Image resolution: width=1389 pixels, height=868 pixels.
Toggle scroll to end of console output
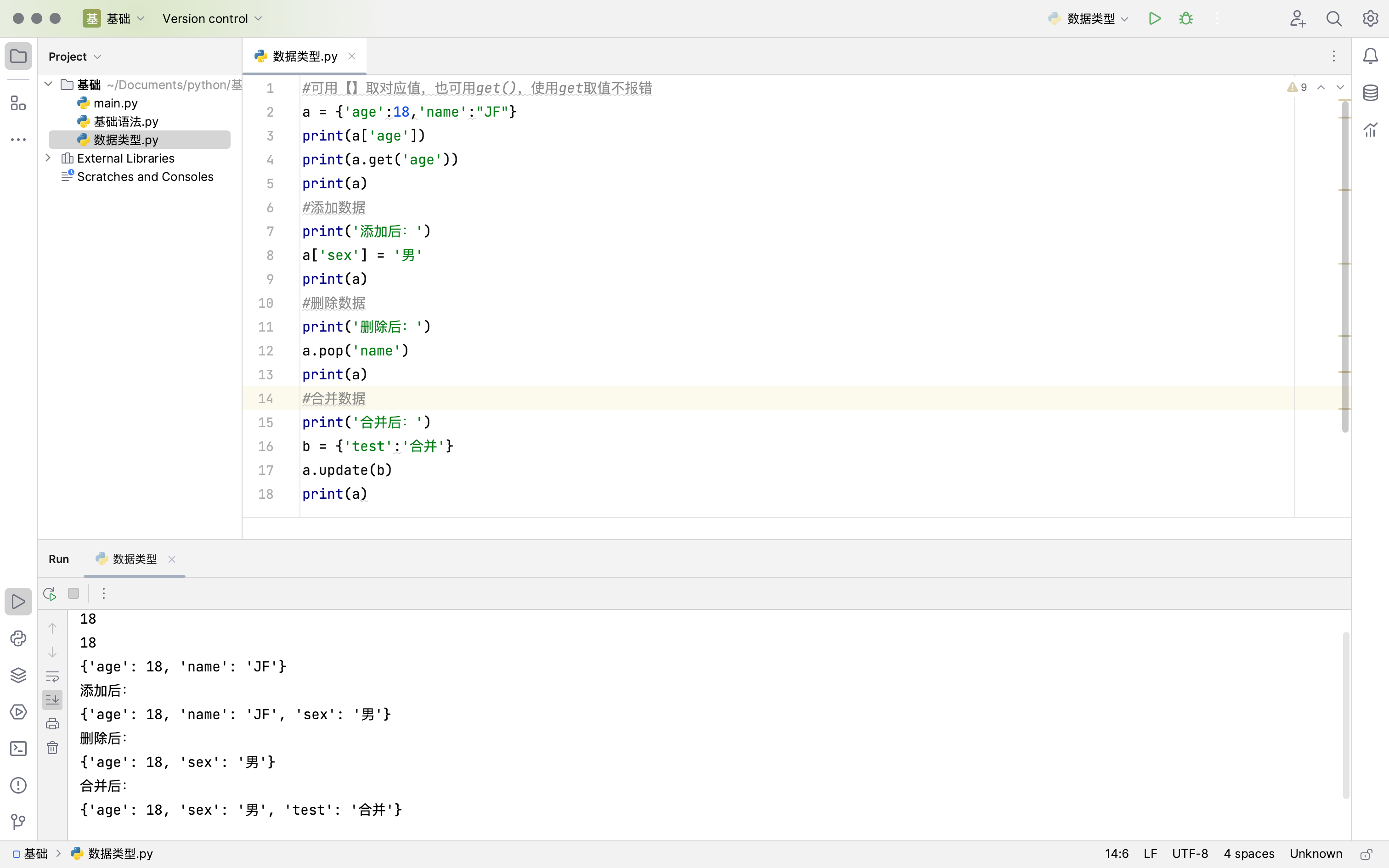coord(52,700)
